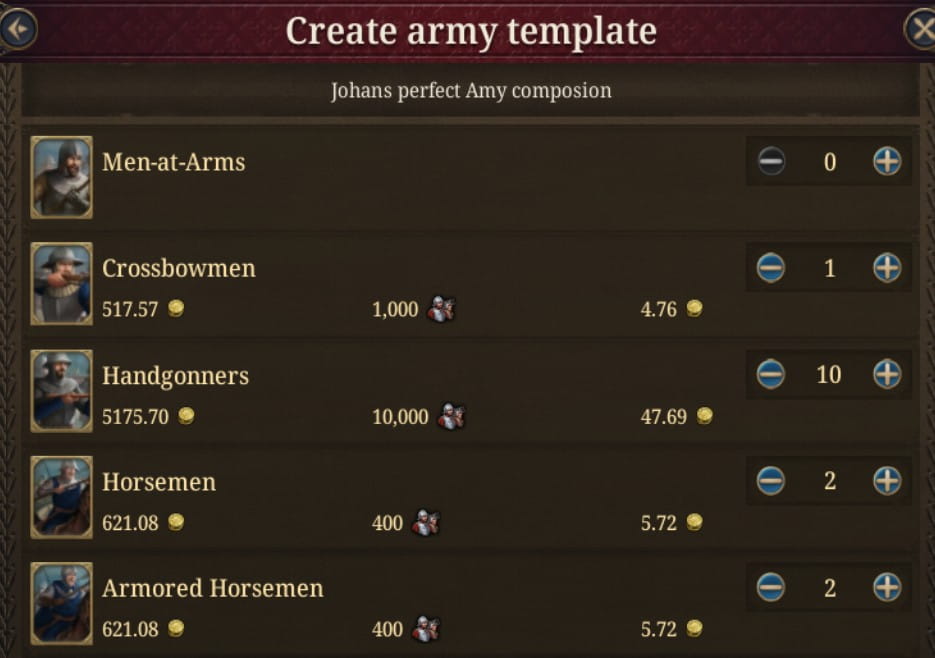Click the Handgonners manpower soldiers icon
Image resolution: width=935 pixels, height=658 pixels.
[x=451, y=417]
